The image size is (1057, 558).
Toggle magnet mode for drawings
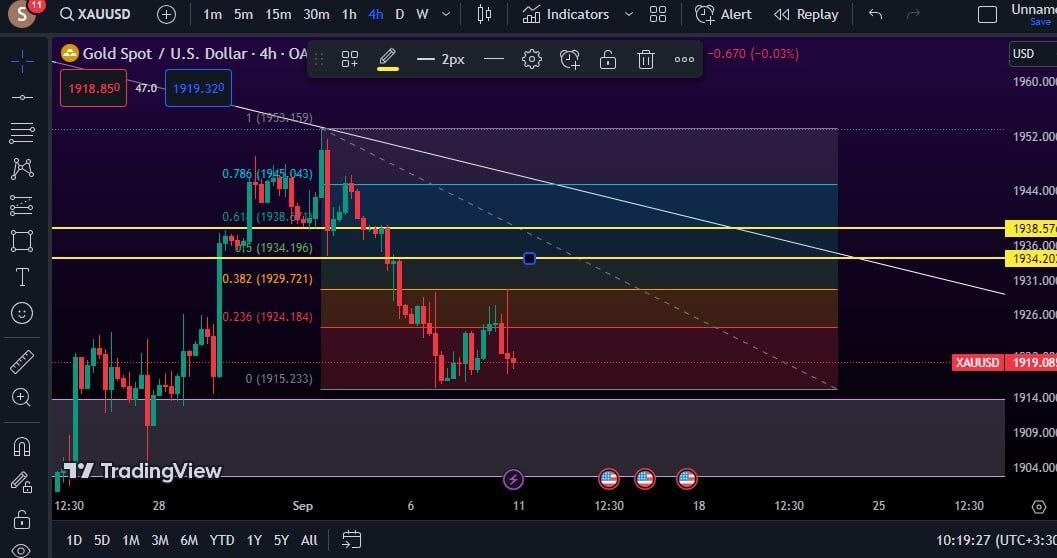click(x=22, y=447)
